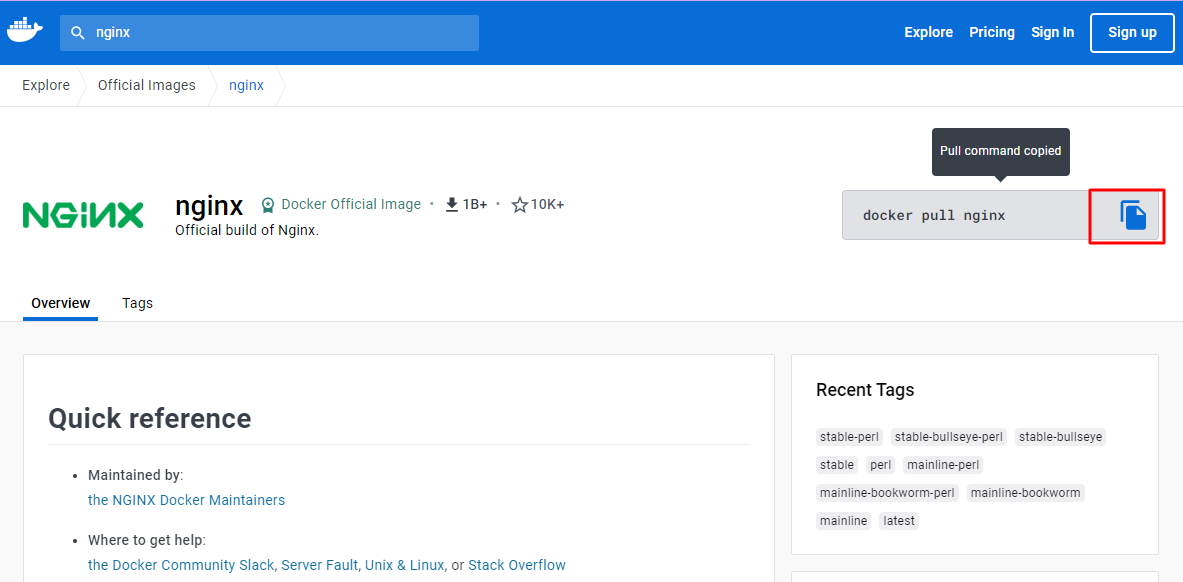Image resolution: width=1183 pixels, height=582 pixels.
Task: Select the stable tag
Action: 837,465
